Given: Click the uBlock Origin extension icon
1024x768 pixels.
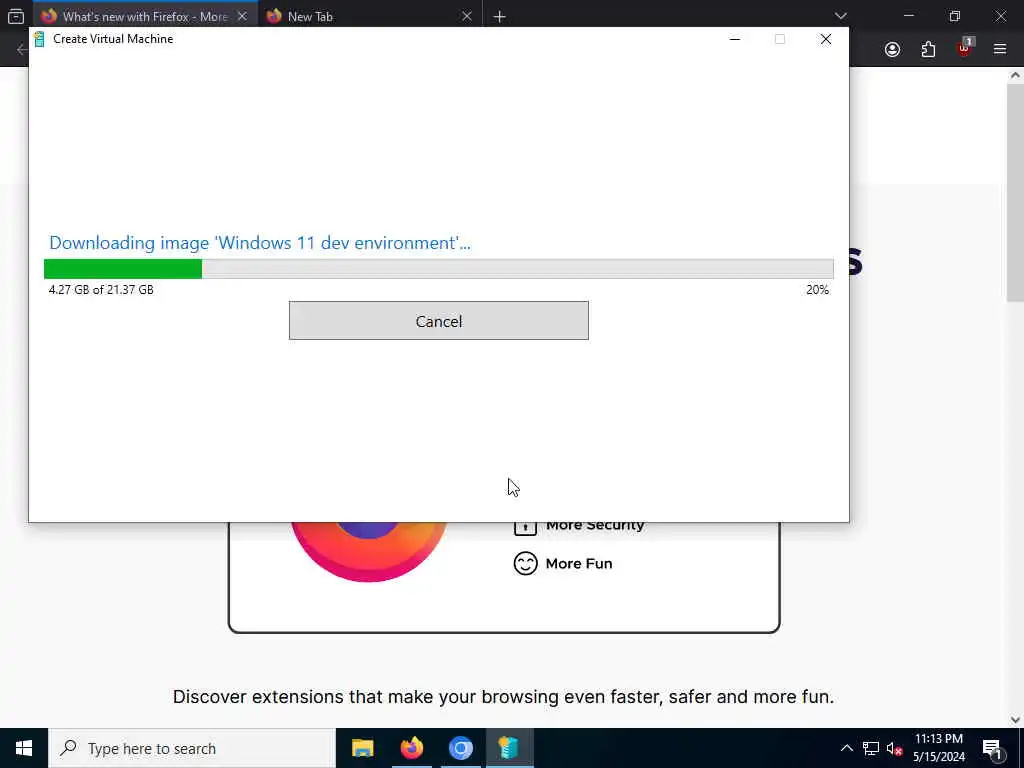Looking at the screenshot, I should (x=964, y=48).
